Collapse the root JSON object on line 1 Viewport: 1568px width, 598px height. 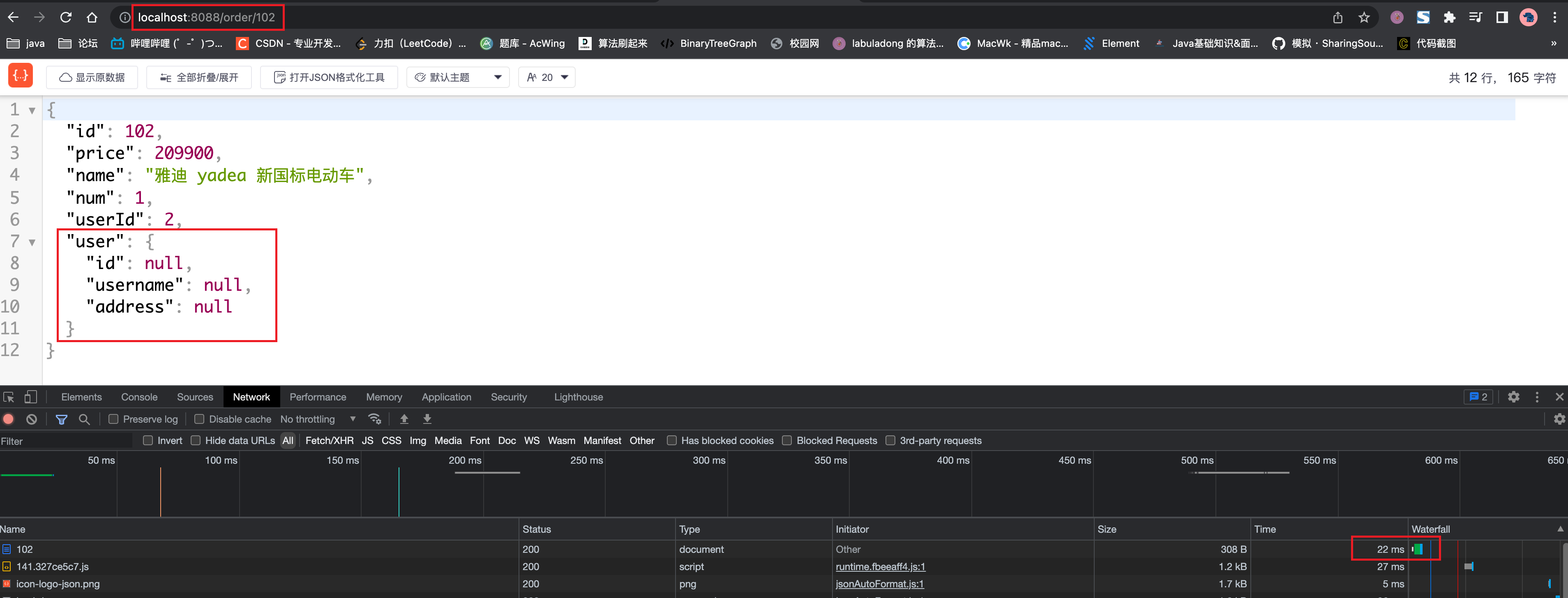click(x=32, y=111)
